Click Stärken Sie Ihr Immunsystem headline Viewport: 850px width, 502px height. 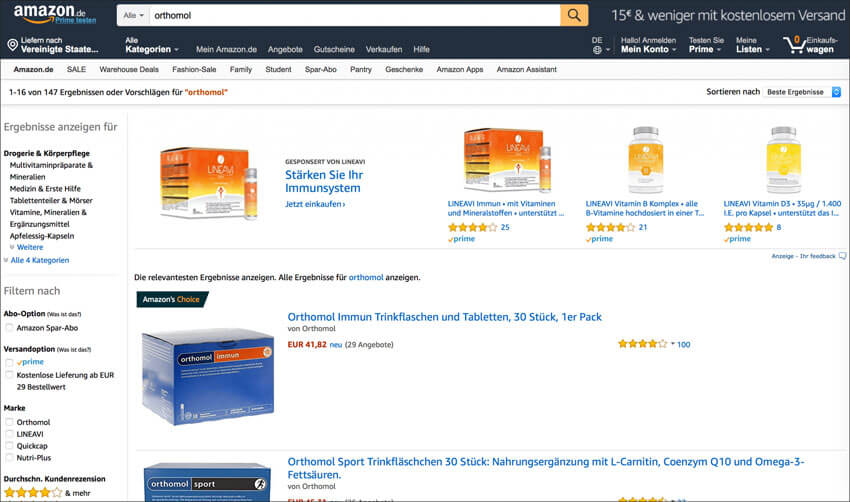click(324, 182)
